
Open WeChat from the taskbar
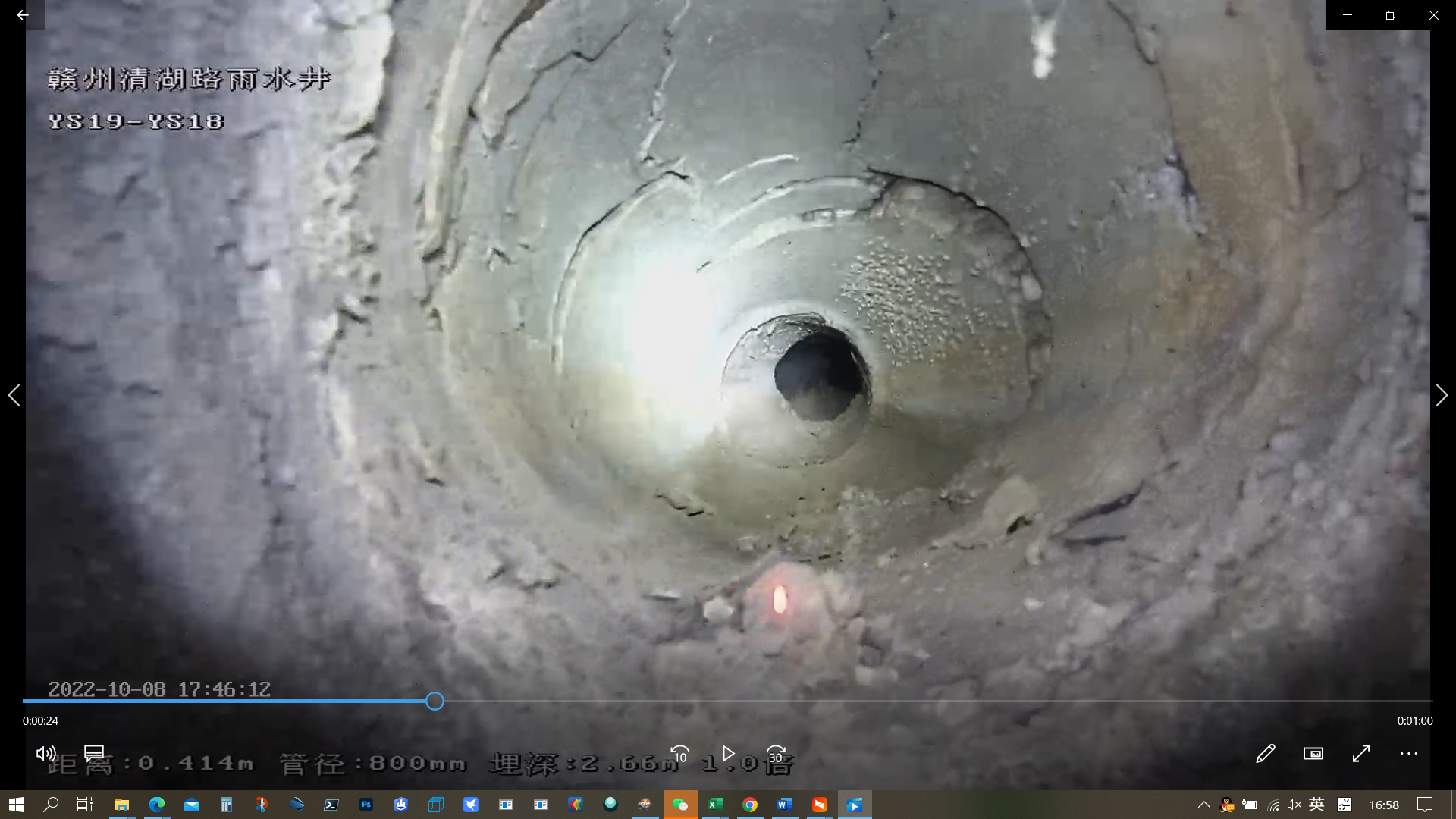tap(680, 805)
